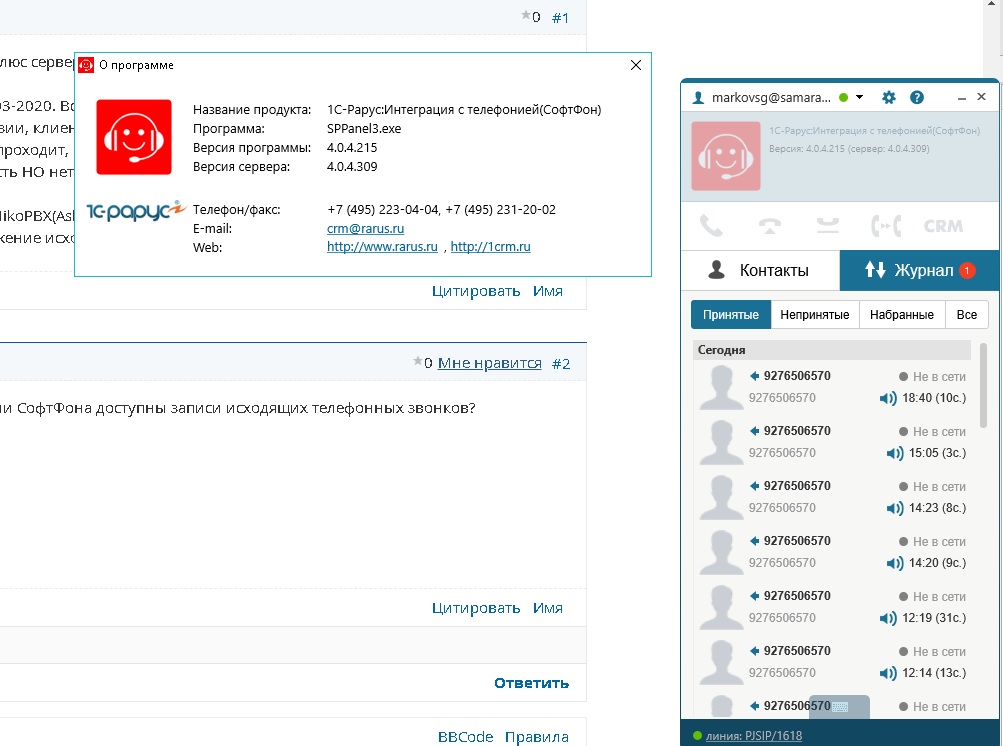
Task: Open http://1crm.ru link
Action: [x=491, y=246]
